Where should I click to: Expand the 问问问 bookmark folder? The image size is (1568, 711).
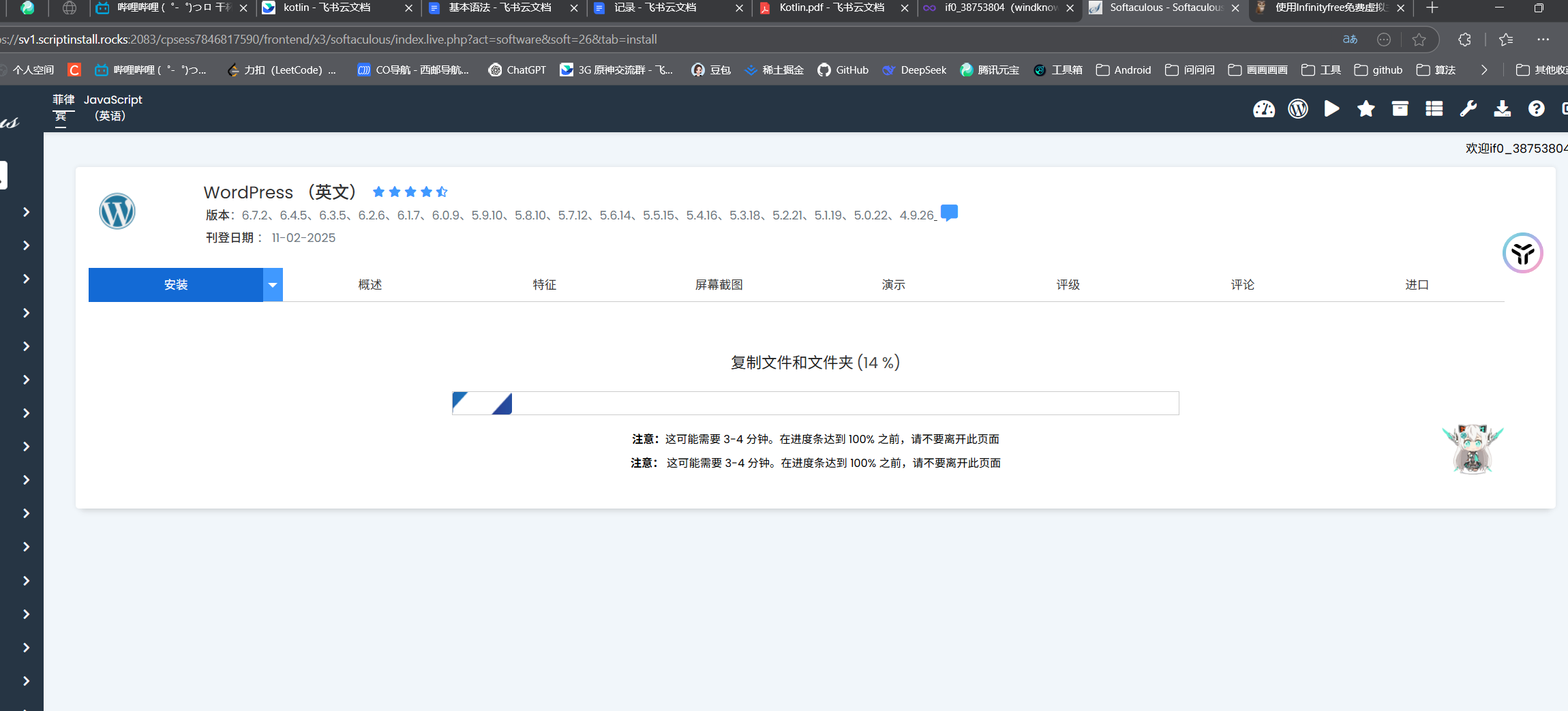1190,70
